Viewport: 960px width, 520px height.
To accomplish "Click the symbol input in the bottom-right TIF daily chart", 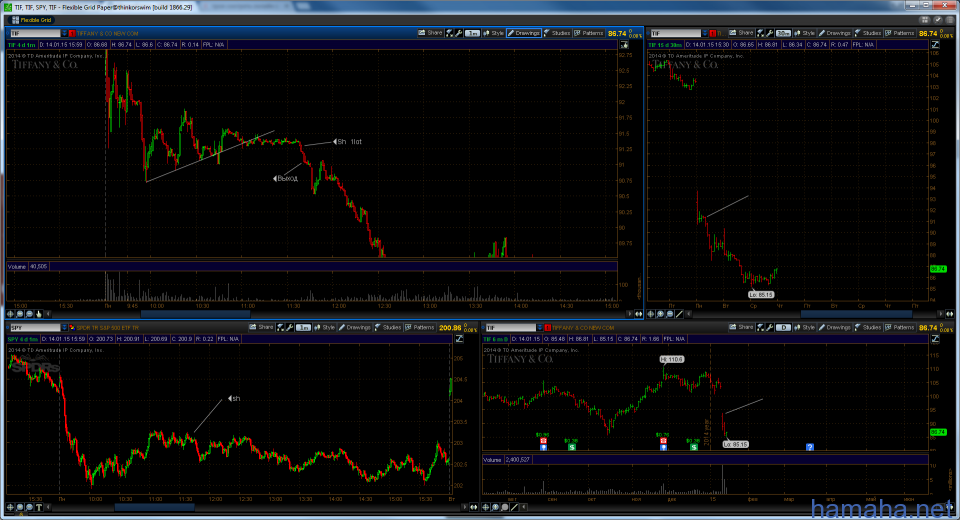I will pyautogui.click(x=511, y=328).
